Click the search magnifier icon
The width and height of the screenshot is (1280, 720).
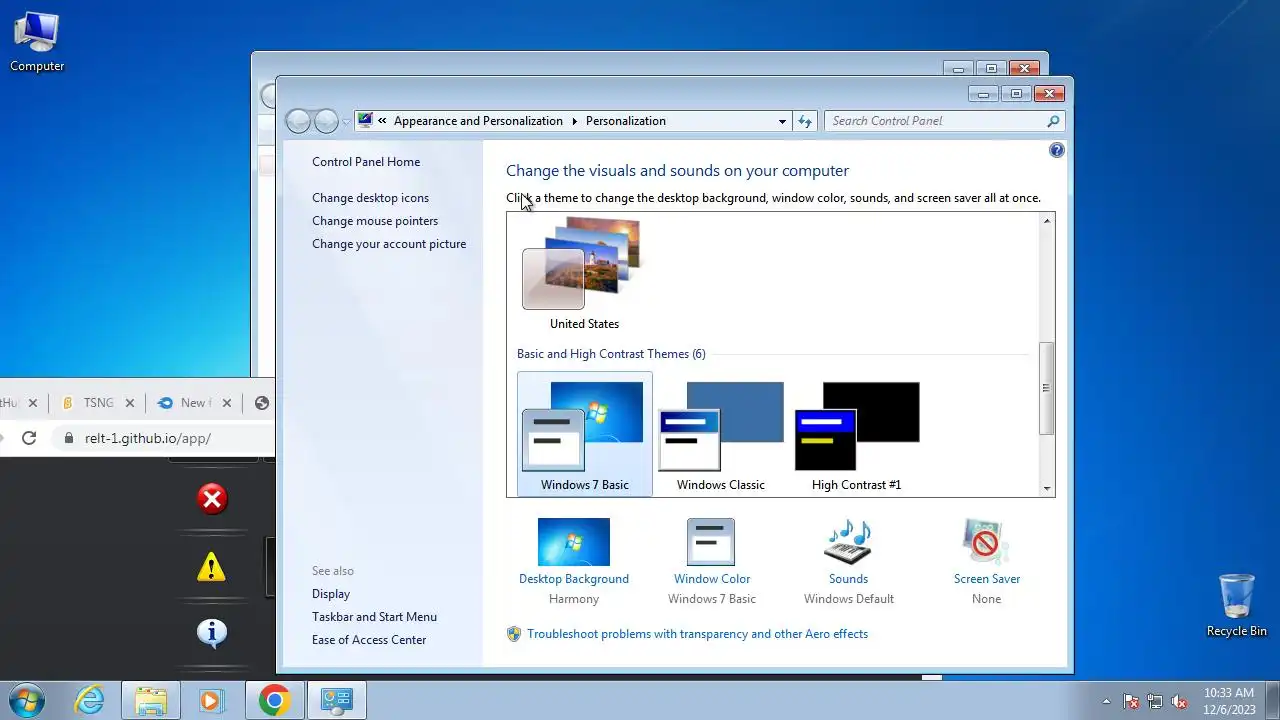tap(1053, 121)
